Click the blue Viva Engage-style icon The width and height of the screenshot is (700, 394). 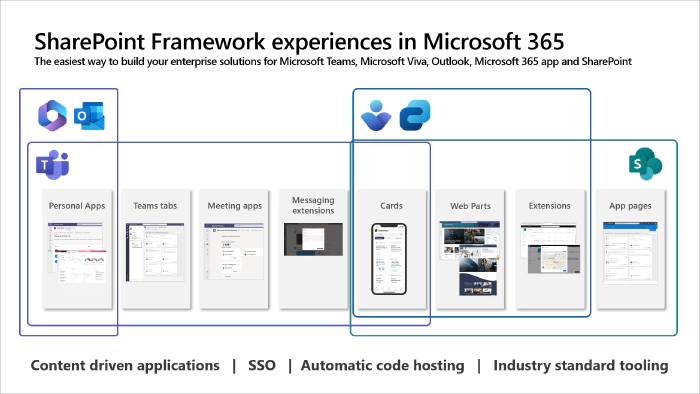click(415, 115)
